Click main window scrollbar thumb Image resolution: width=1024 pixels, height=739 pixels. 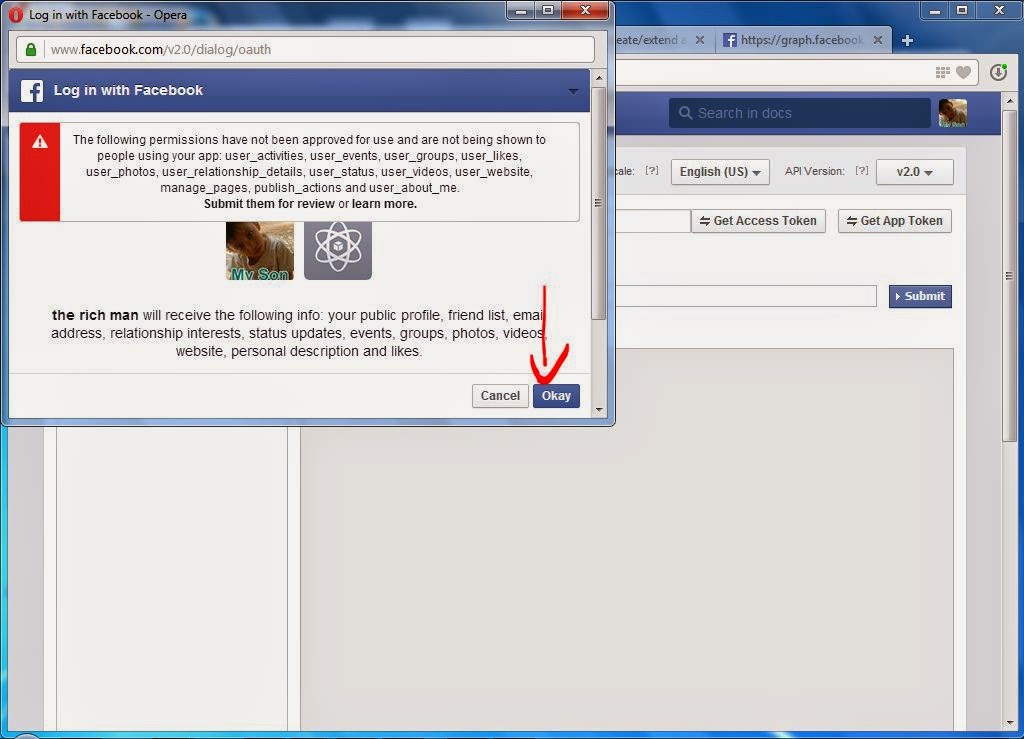tap(1010, 276)
